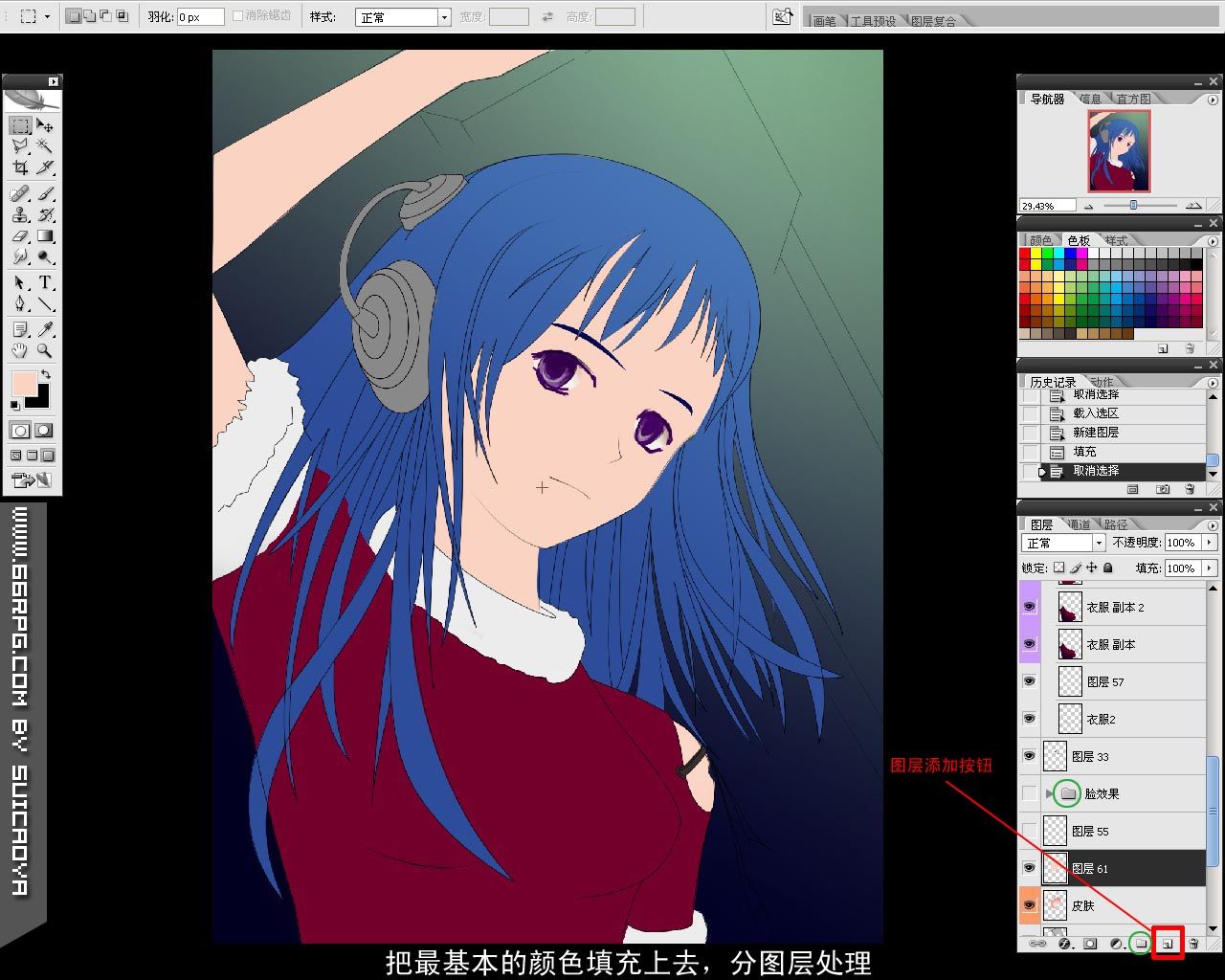Select the Magic Wand tool

[x=45, y=146]
